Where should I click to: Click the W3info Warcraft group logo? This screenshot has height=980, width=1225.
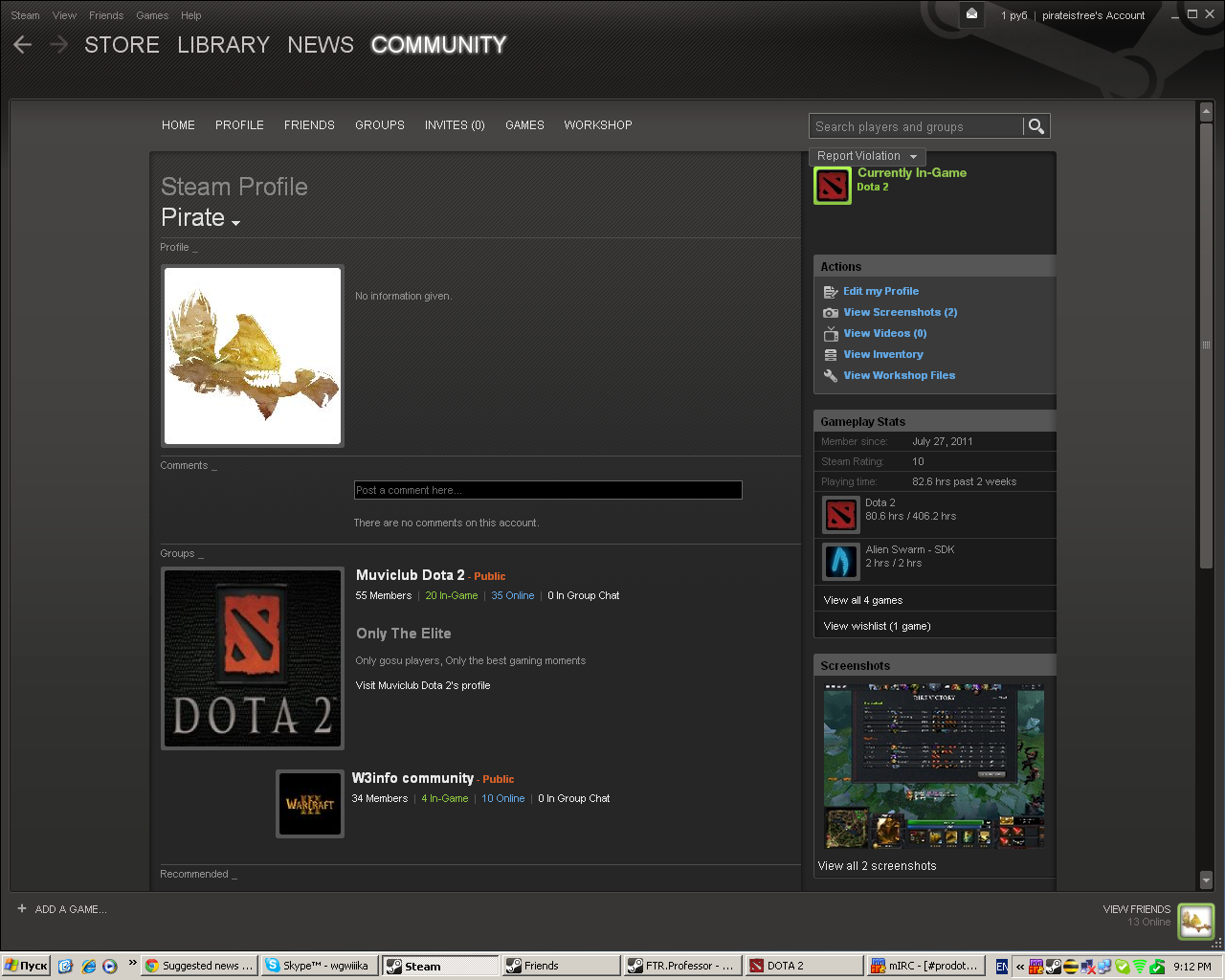point(310,804)
